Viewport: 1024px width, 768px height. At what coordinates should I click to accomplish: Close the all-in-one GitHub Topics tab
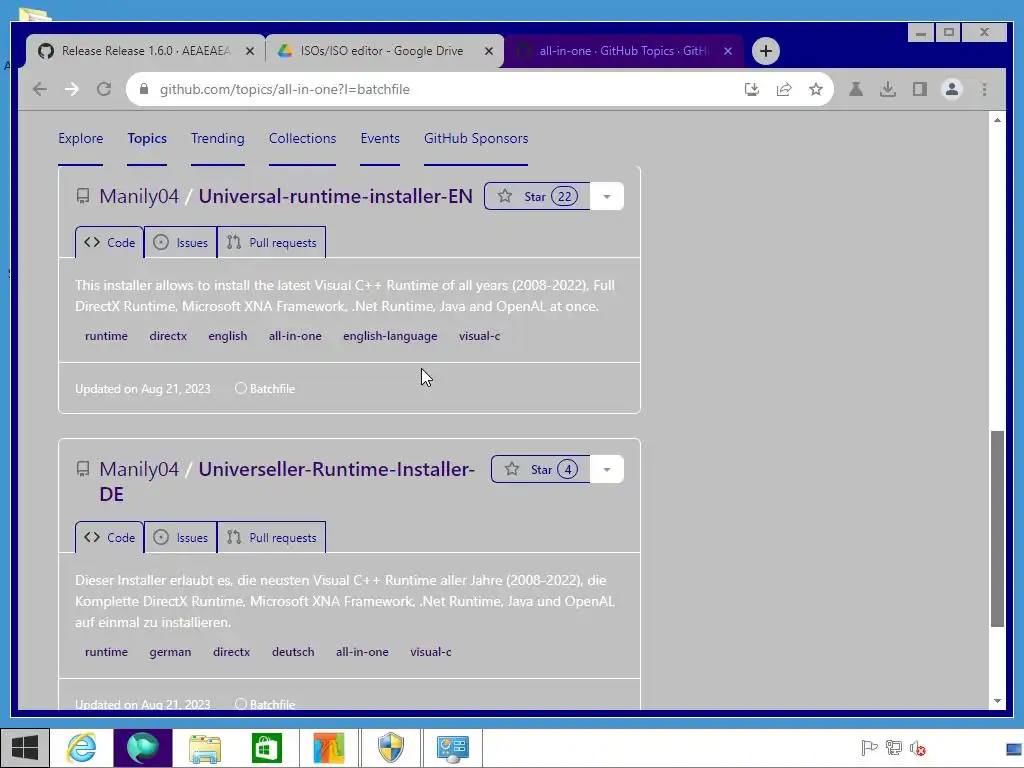click(728, 51)
